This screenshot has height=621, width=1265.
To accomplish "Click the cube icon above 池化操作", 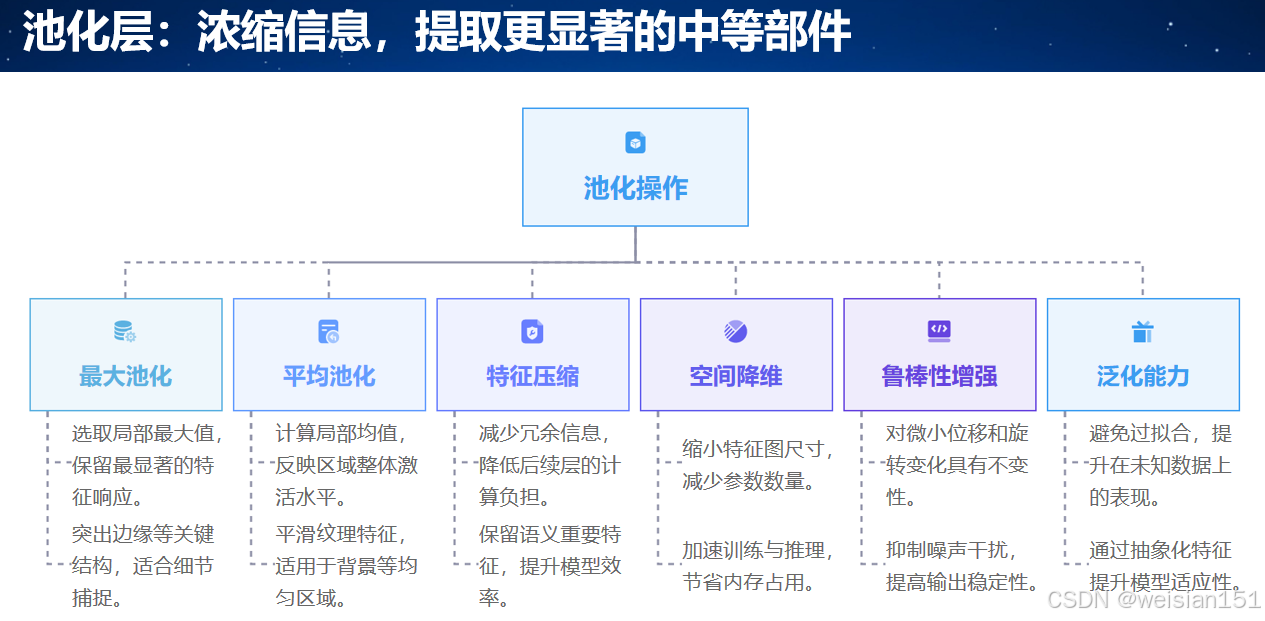I will [635, 143].
